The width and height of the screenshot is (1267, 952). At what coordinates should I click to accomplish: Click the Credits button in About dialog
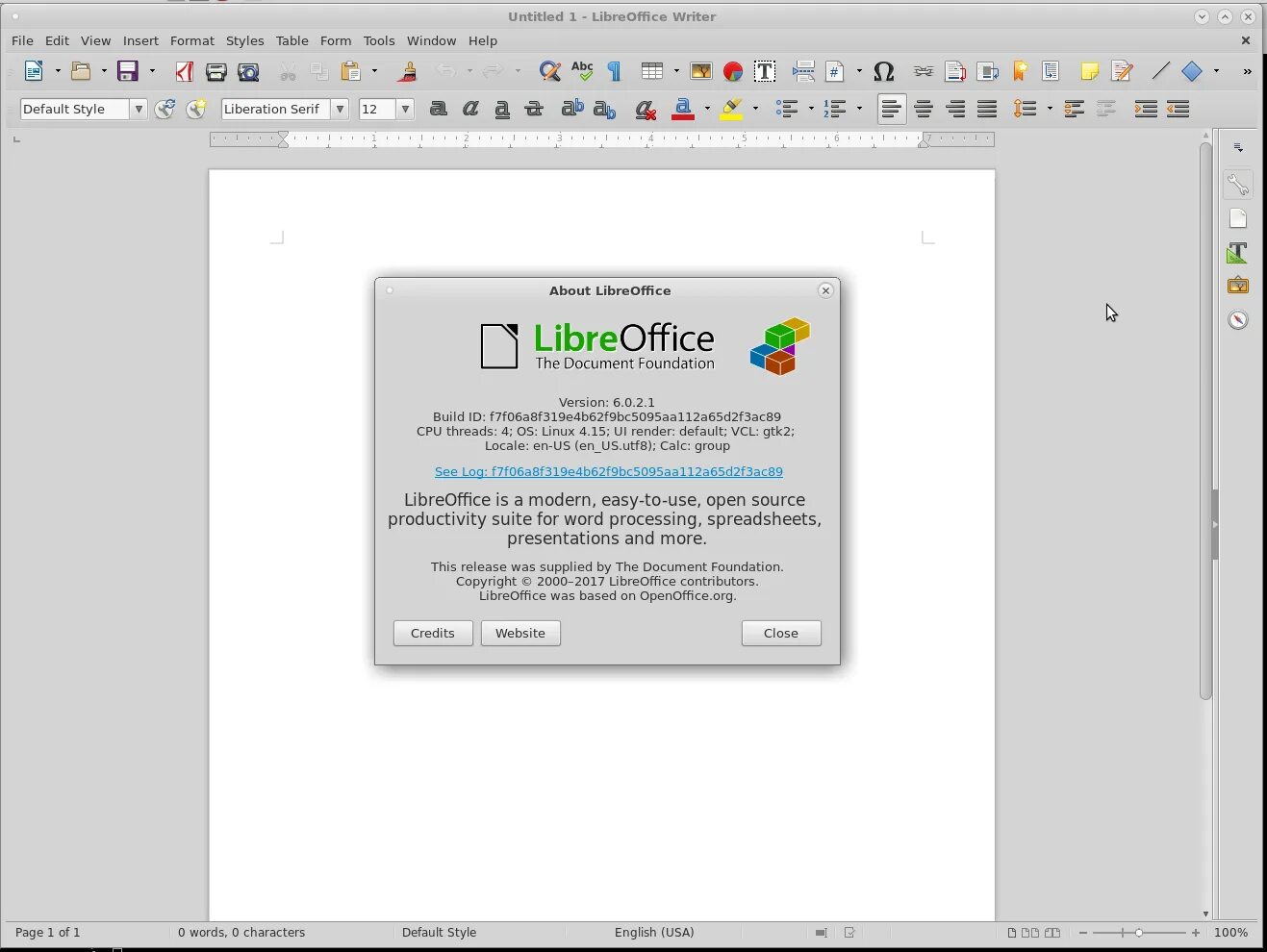coord(433,633)
